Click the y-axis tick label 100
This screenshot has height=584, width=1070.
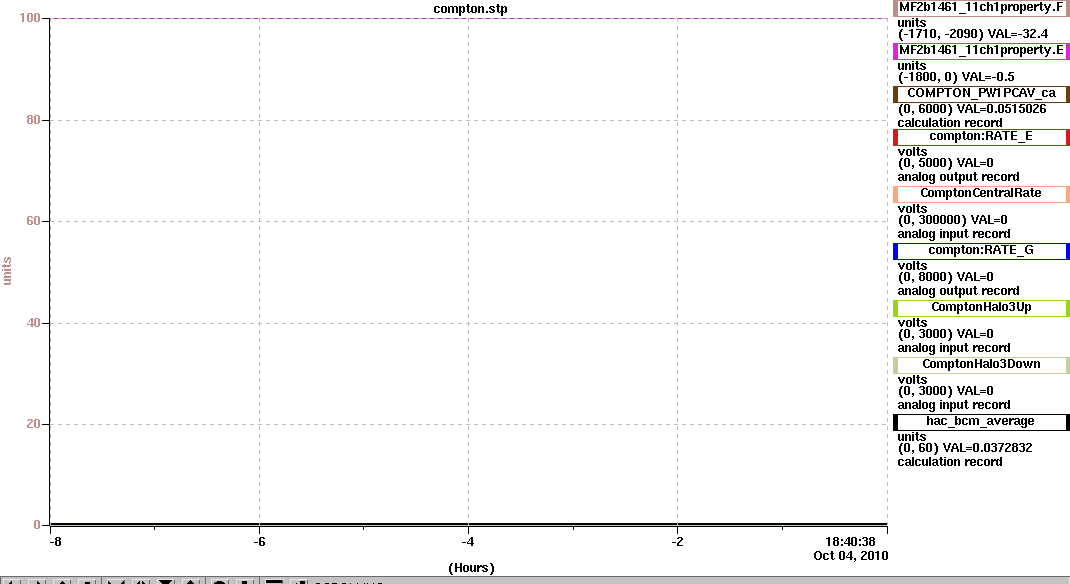30,18
